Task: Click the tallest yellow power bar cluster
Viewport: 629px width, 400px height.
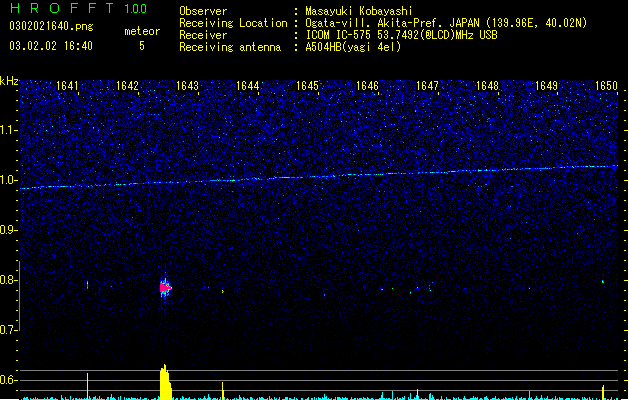Action: pos(166,382)
